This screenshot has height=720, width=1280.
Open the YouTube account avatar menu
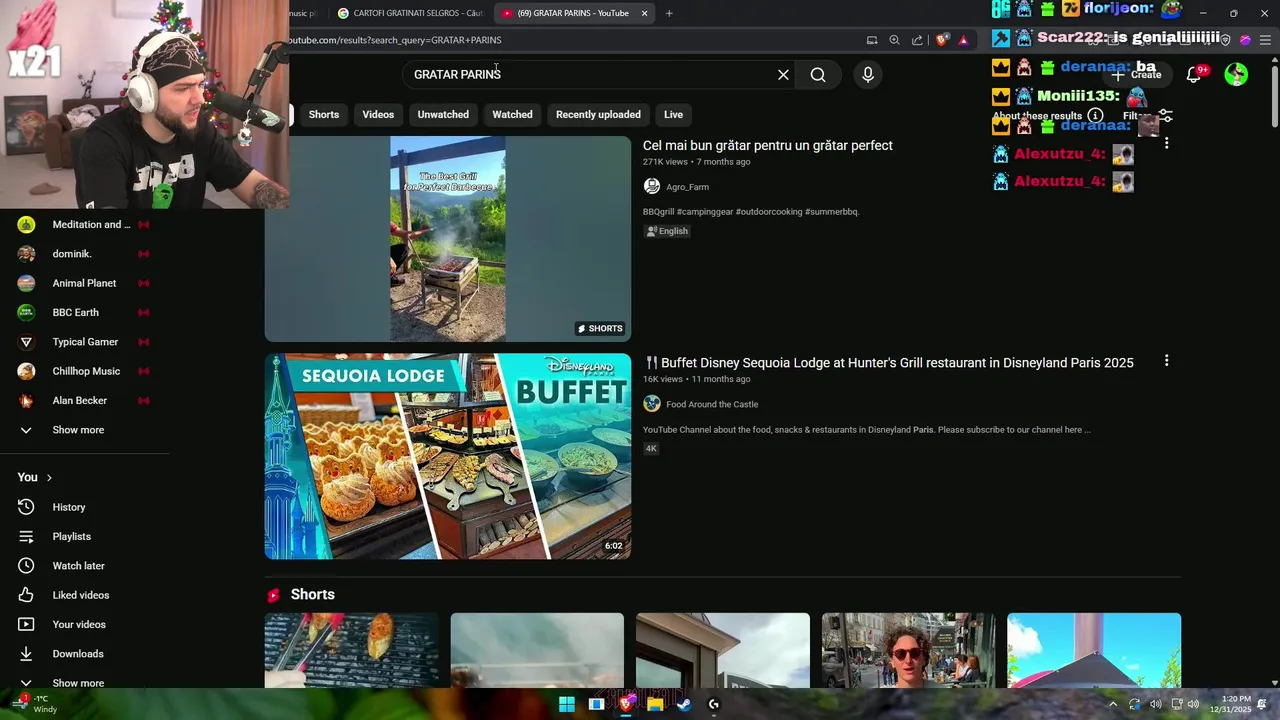click(x=1236, y=75)
